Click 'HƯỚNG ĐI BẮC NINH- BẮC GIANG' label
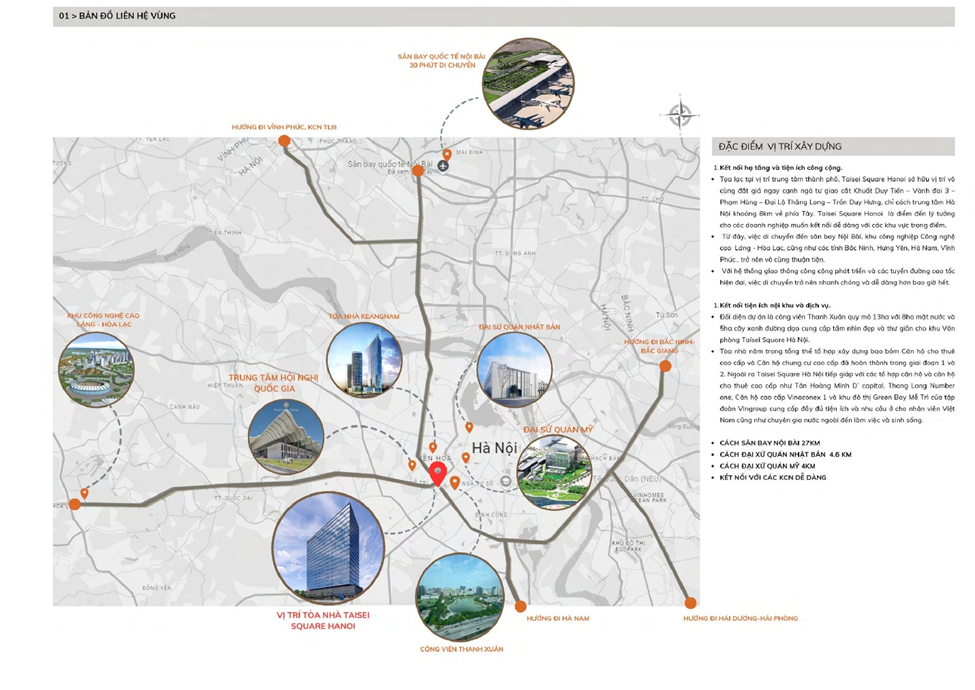Viewport: 975px width, 690px height. point(659,346)
